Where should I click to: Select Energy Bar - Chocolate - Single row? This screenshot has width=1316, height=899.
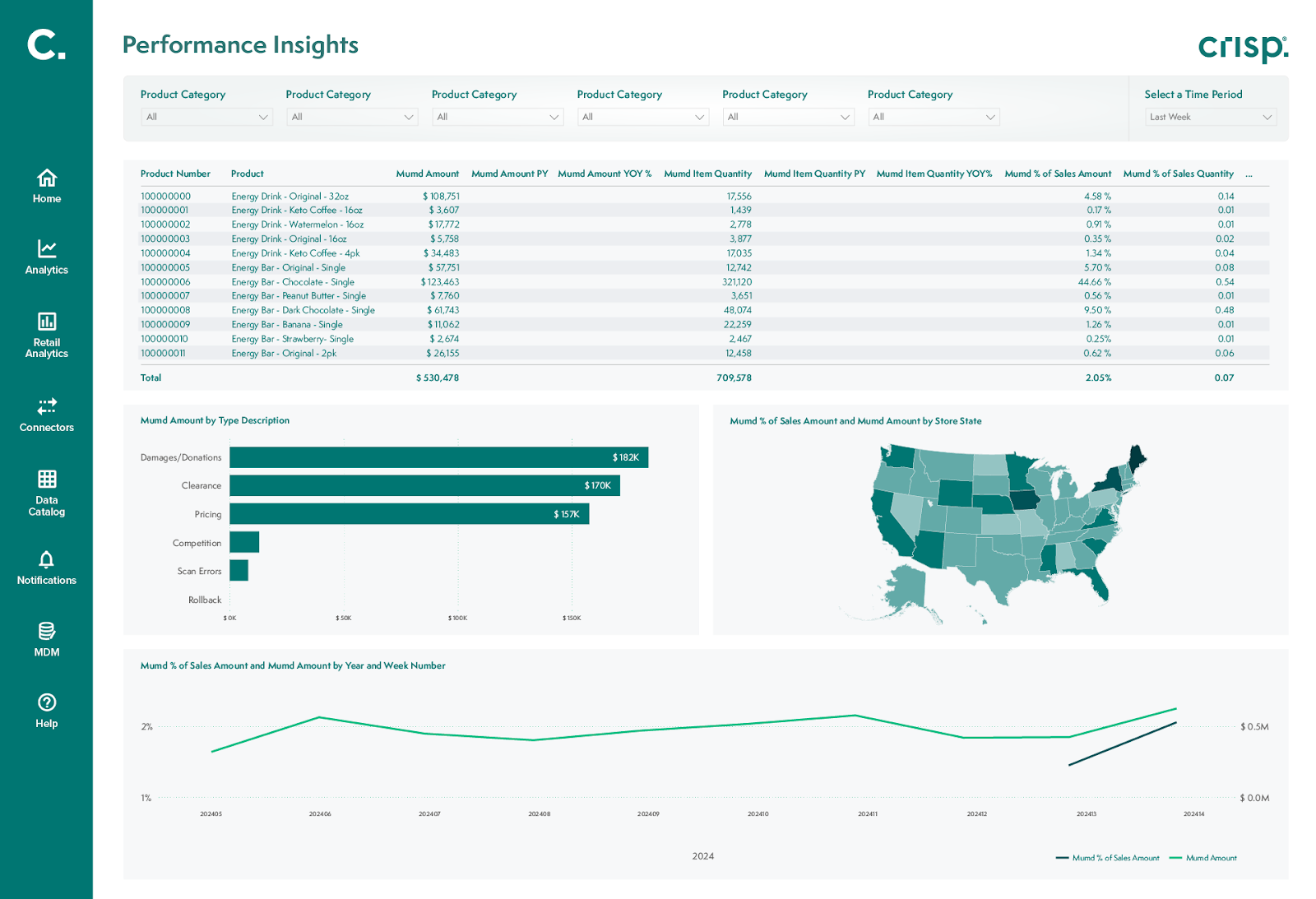(293, 282)
